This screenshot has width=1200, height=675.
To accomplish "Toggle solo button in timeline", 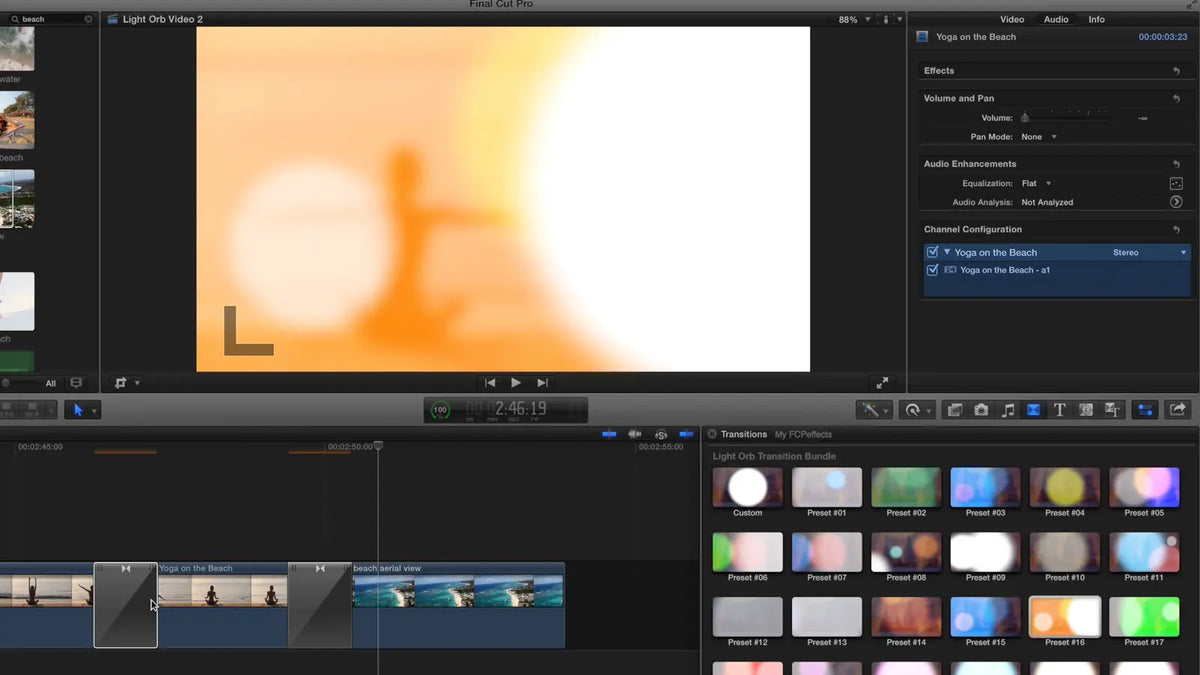I will pos(661,434).
